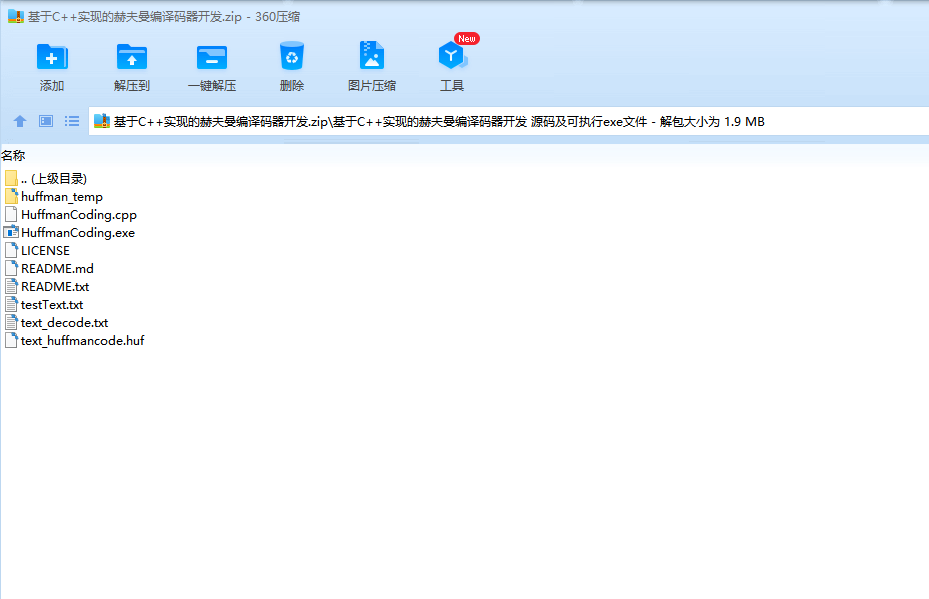Select the HuffmanCoding.exe file name
The height and width of the screenshot is (599, 929).
point(78,233)
